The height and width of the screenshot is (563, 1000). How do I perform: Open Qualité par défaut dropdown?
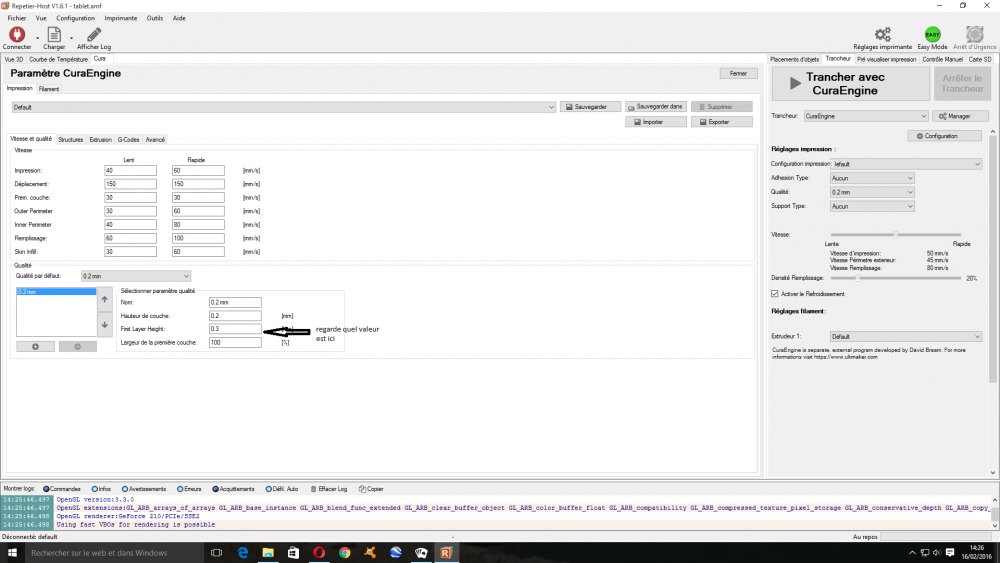point(136,276)
